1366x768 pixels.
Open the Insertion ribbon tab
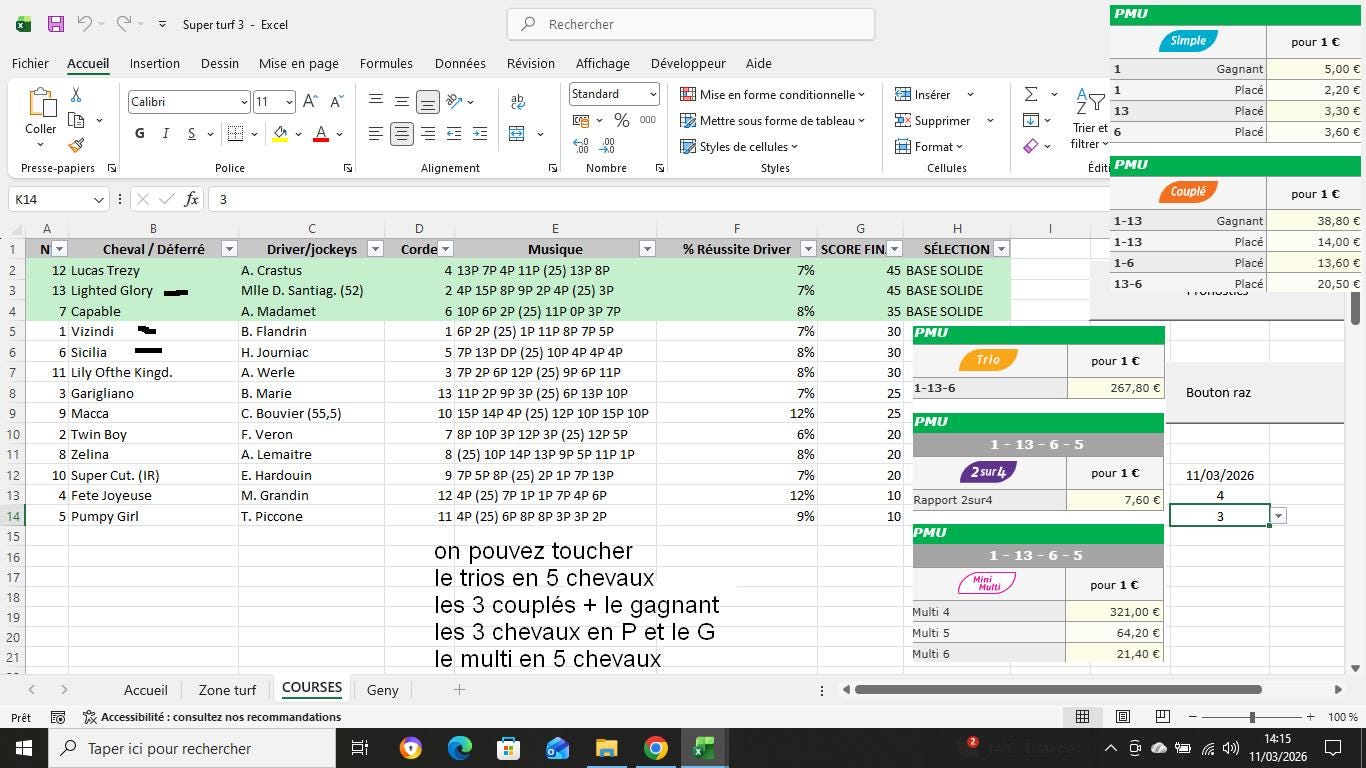point(155,63)
